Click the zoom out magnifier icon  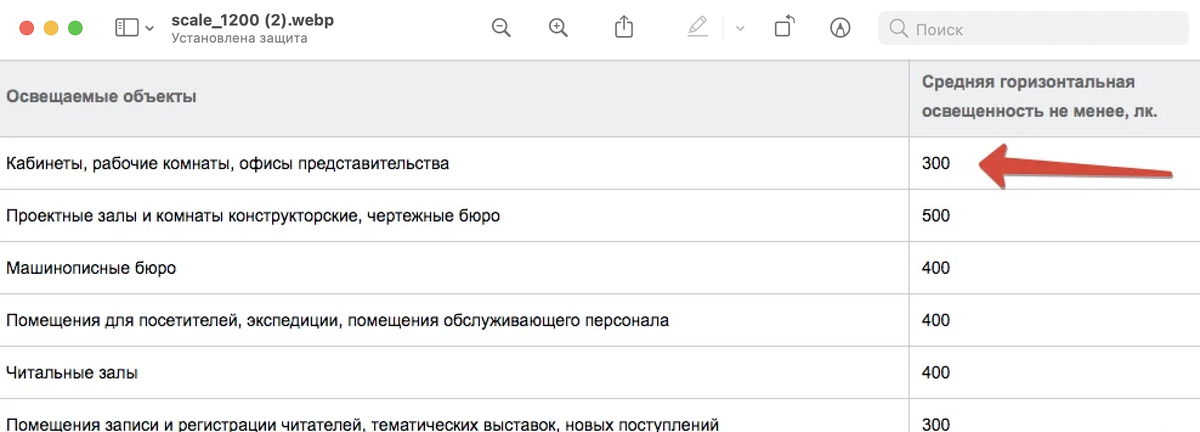pos(501,28)
